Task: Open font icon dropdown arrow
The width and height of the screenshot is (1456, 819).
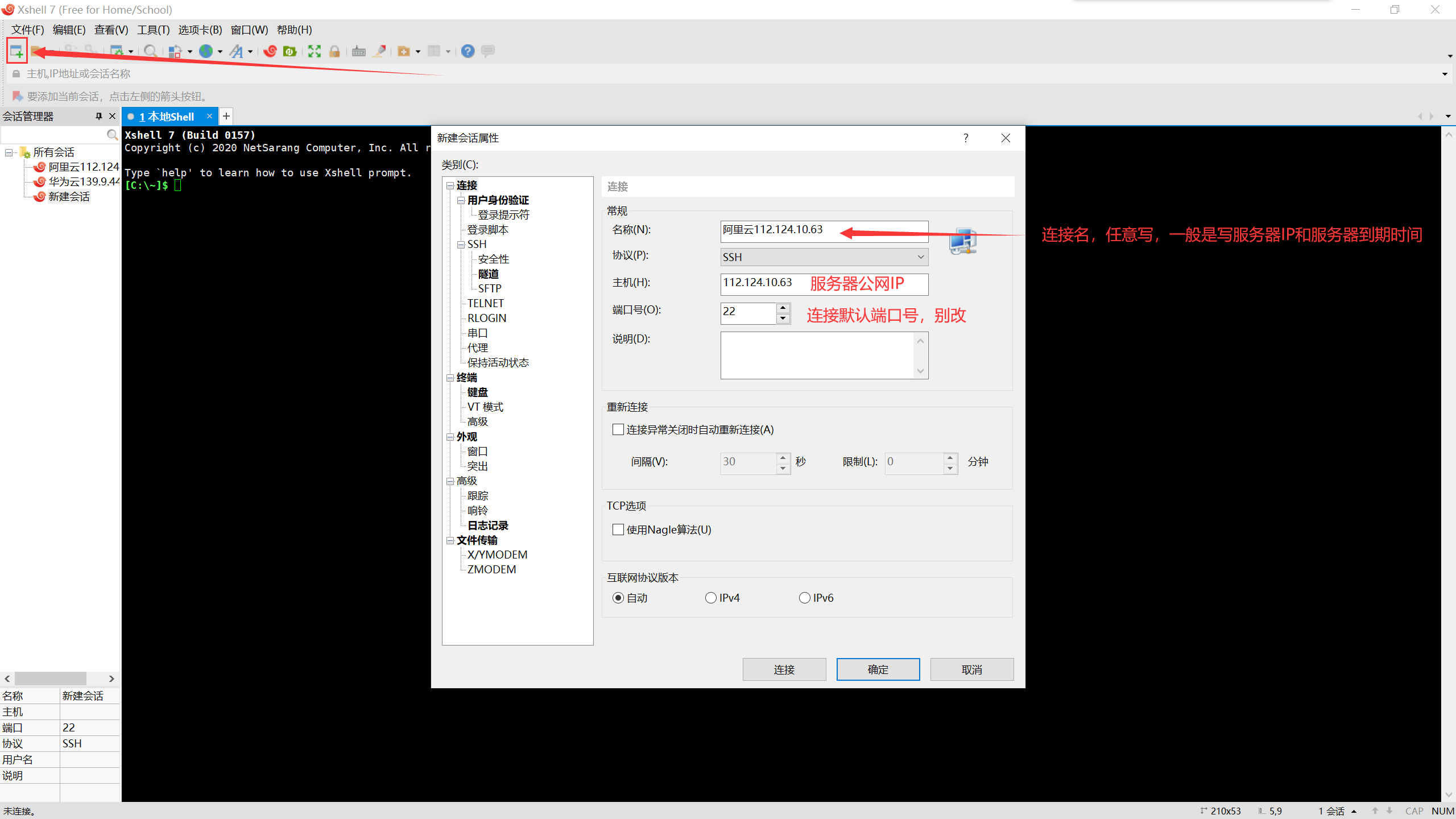Action: click(250, 52)
